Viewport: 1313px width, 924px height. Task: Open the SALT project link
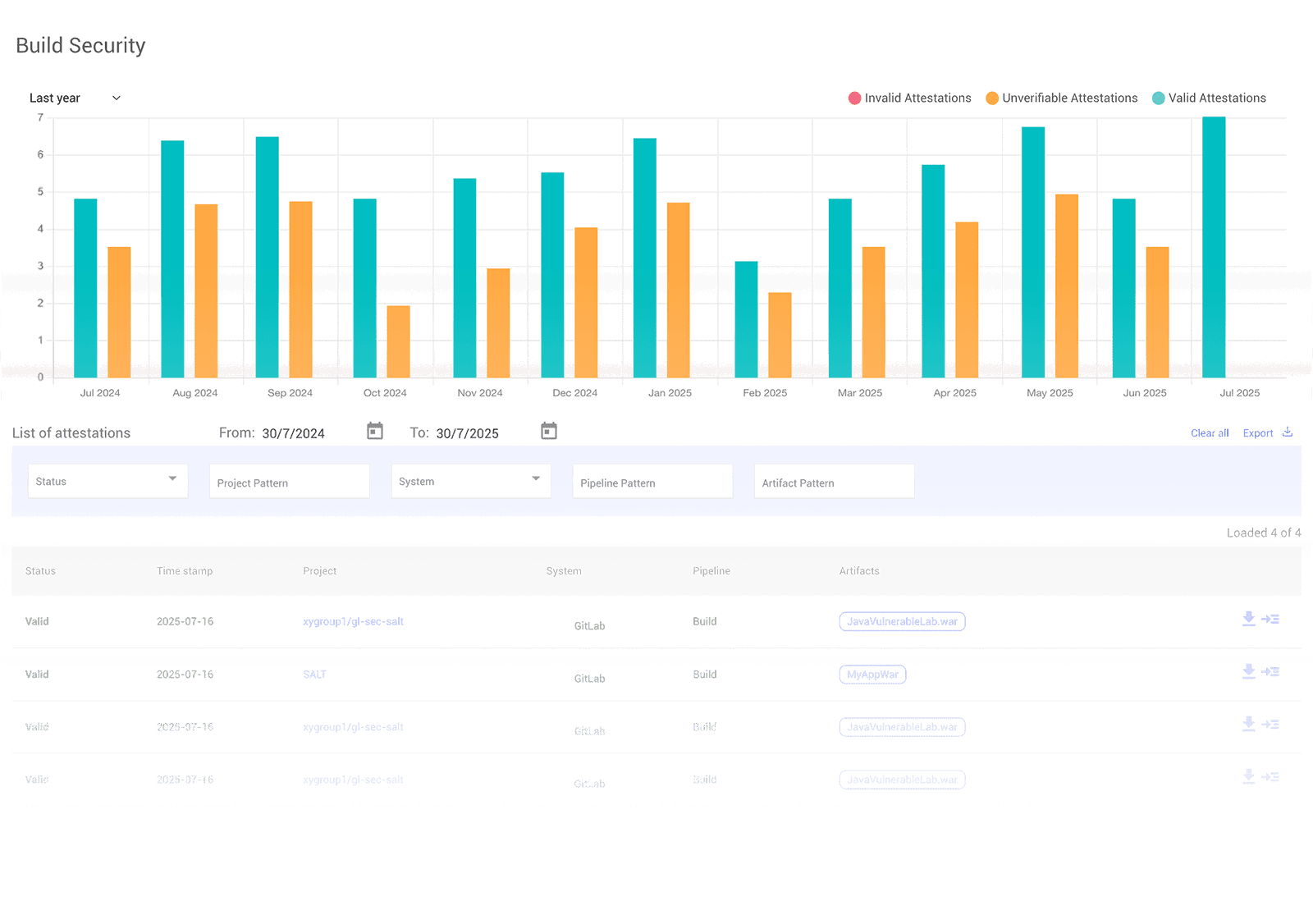click(x=314, y=675)
